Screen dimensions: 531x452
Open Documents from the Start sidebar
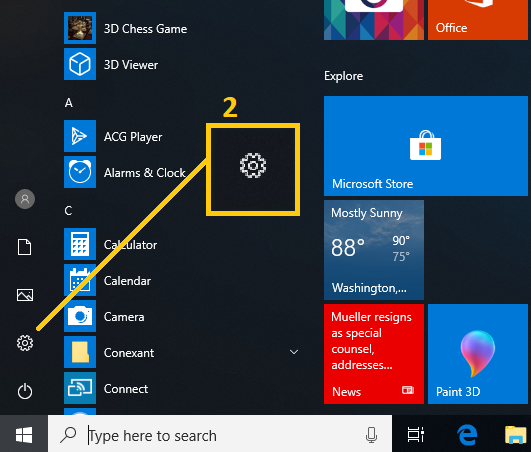point(24,247)
